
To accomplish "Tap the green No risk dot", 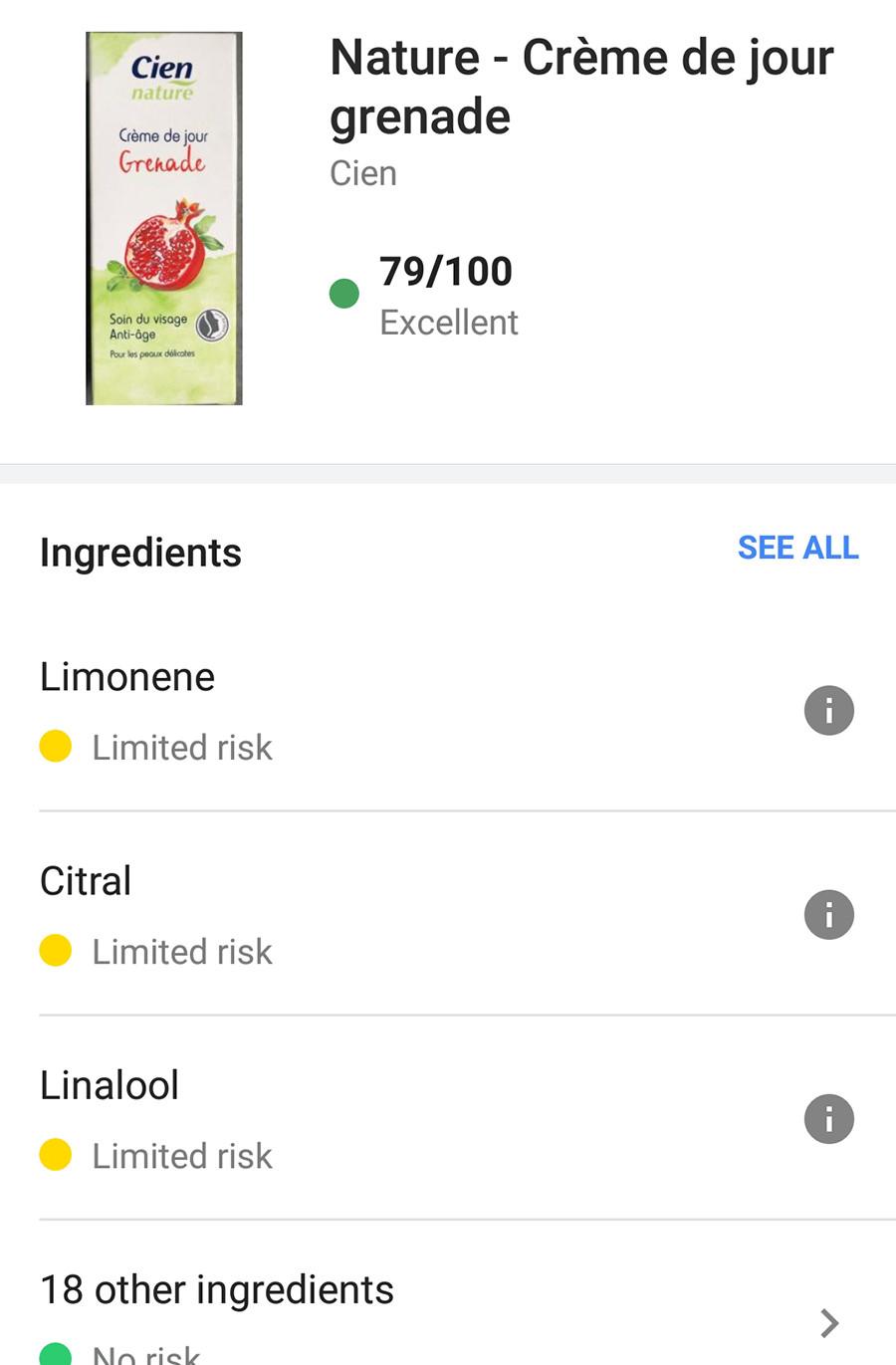I will click(x=56, y=1354).
